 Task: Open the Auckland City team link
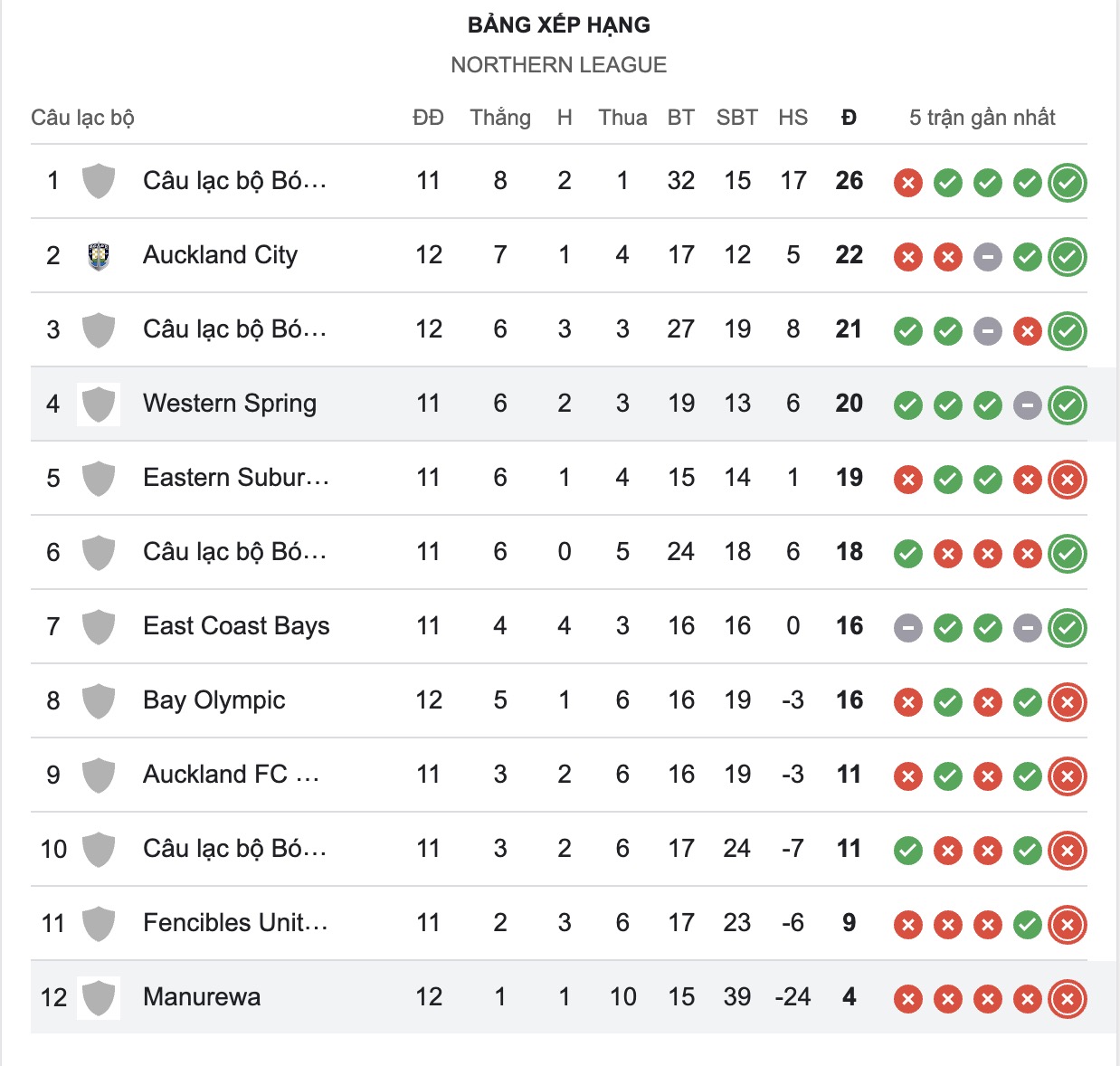(x=220, y=255)
